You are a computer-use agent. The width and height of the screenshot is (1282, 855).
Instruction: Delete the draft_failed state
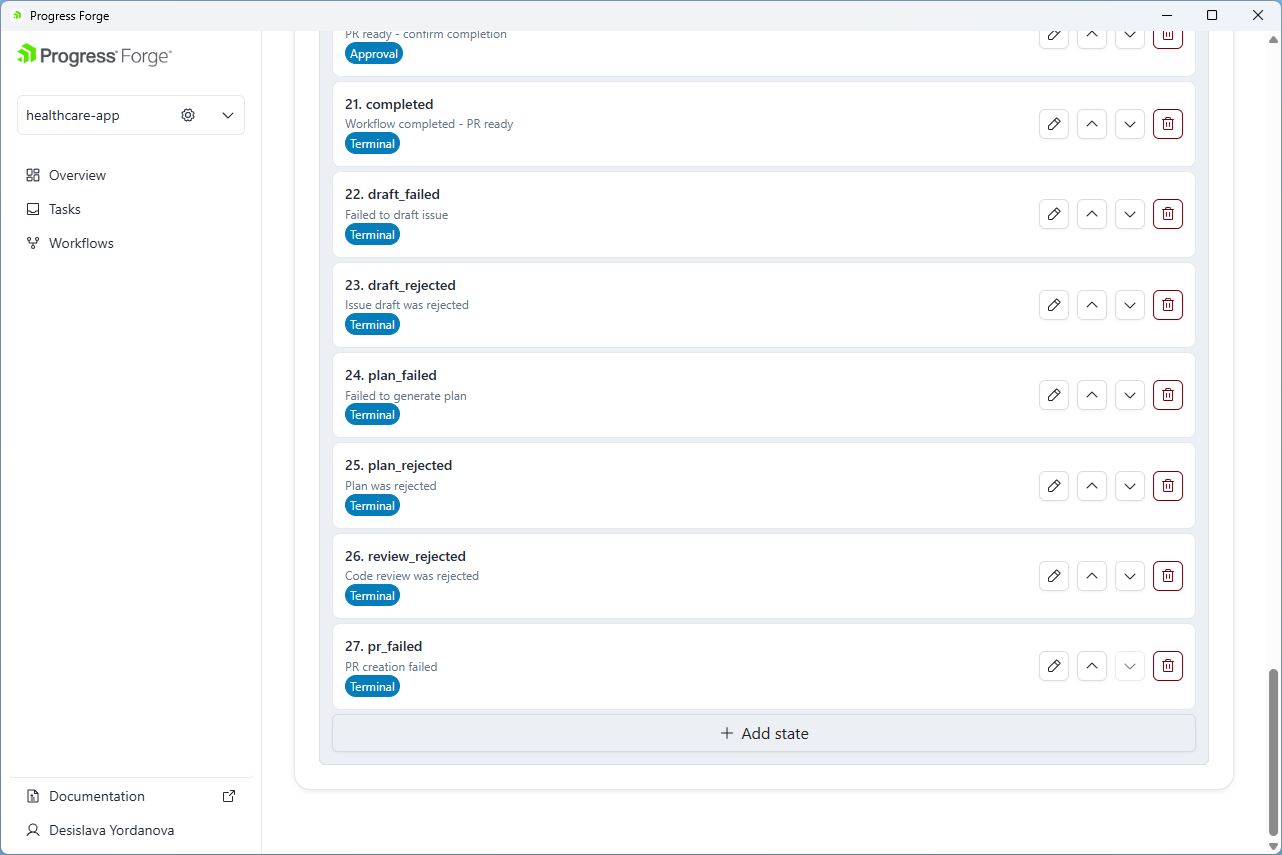(x=1168, y=214)
